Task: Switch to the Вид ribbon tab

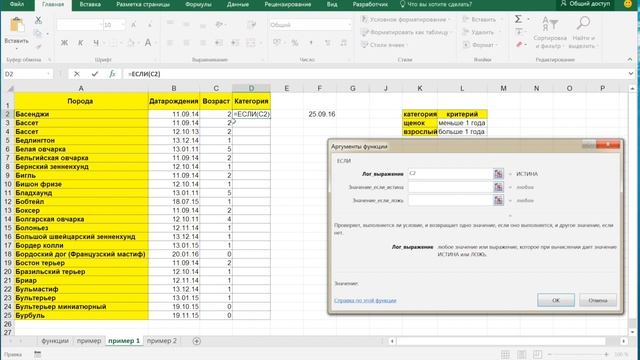Action: (332, 4)
